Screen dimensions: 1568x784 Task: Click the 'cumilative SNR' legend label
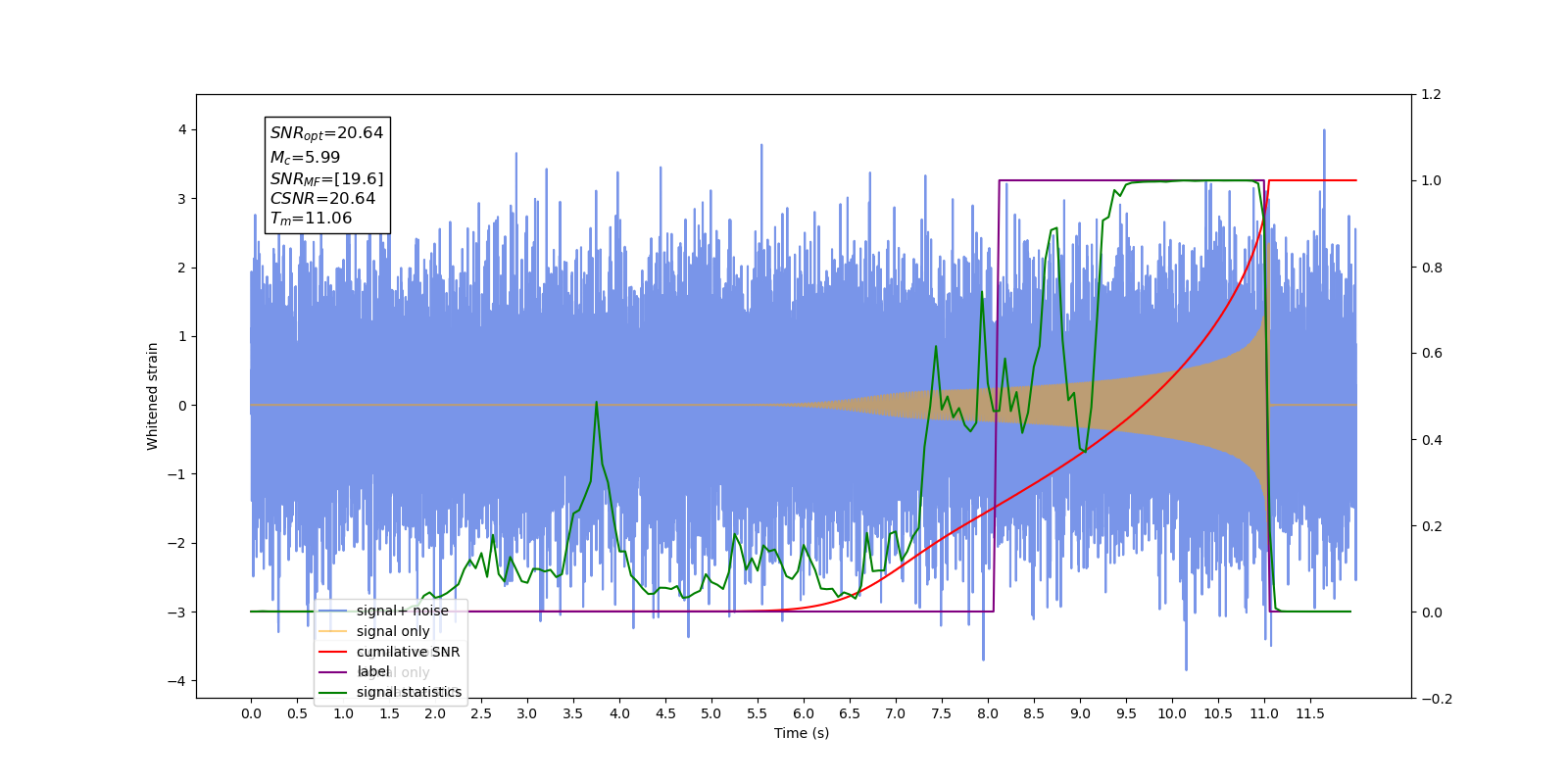(408, 652)
